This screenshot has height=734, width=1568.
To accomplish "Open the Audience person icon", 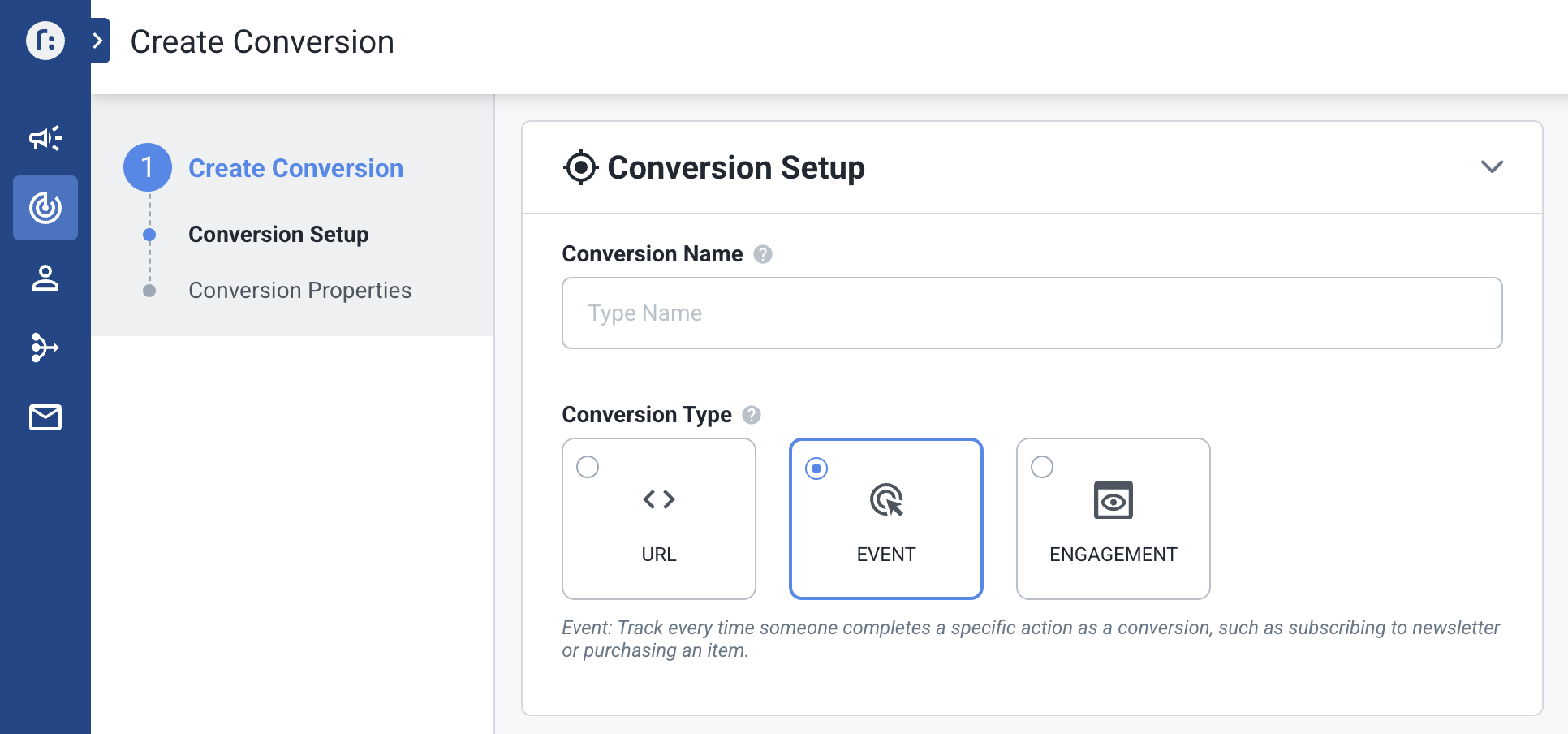I will pyautogui.click(x=45, y=278).
